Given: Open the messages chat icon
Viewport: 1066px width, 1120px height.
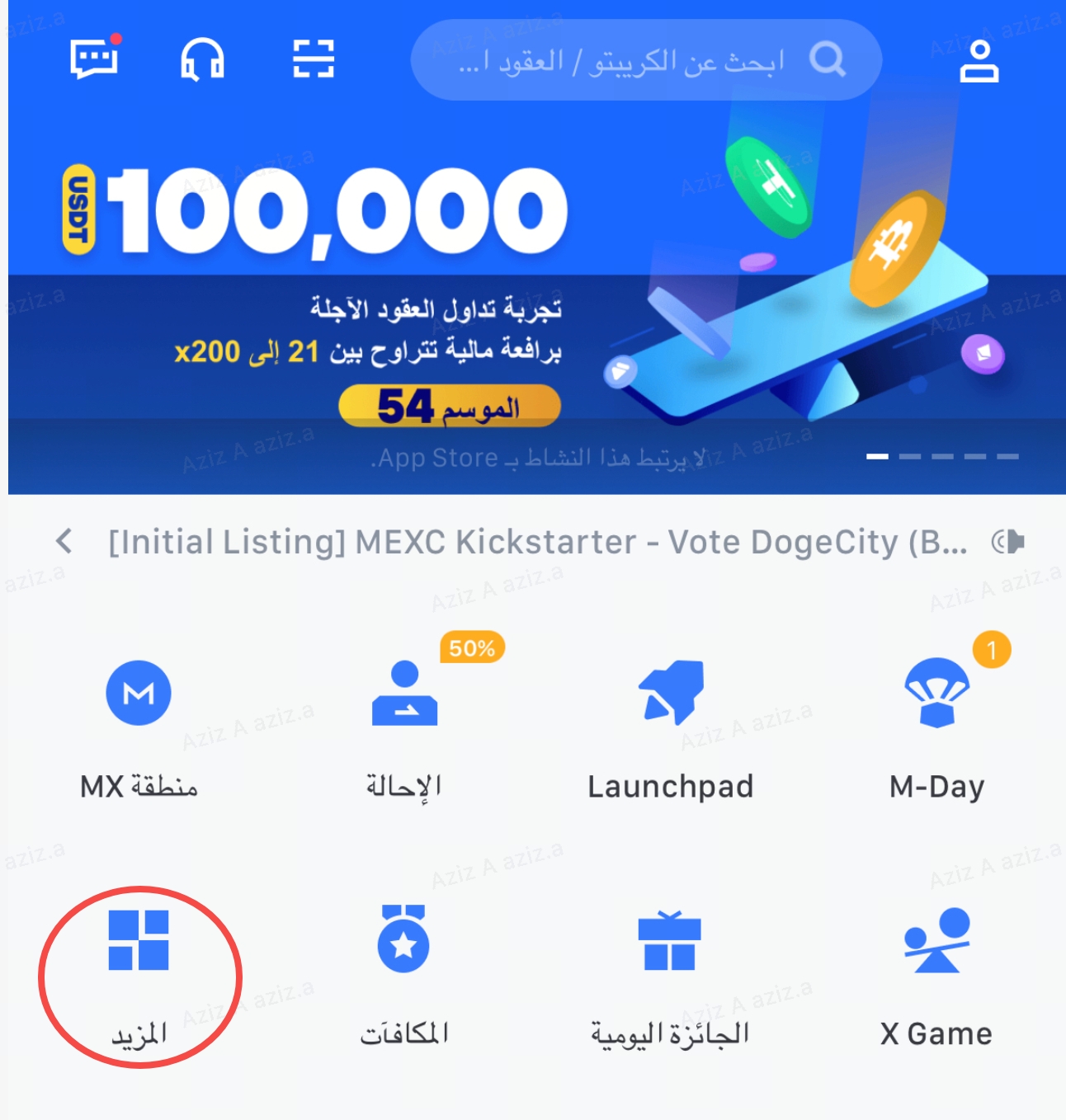Looking at the screenshot, I should 95,58.
